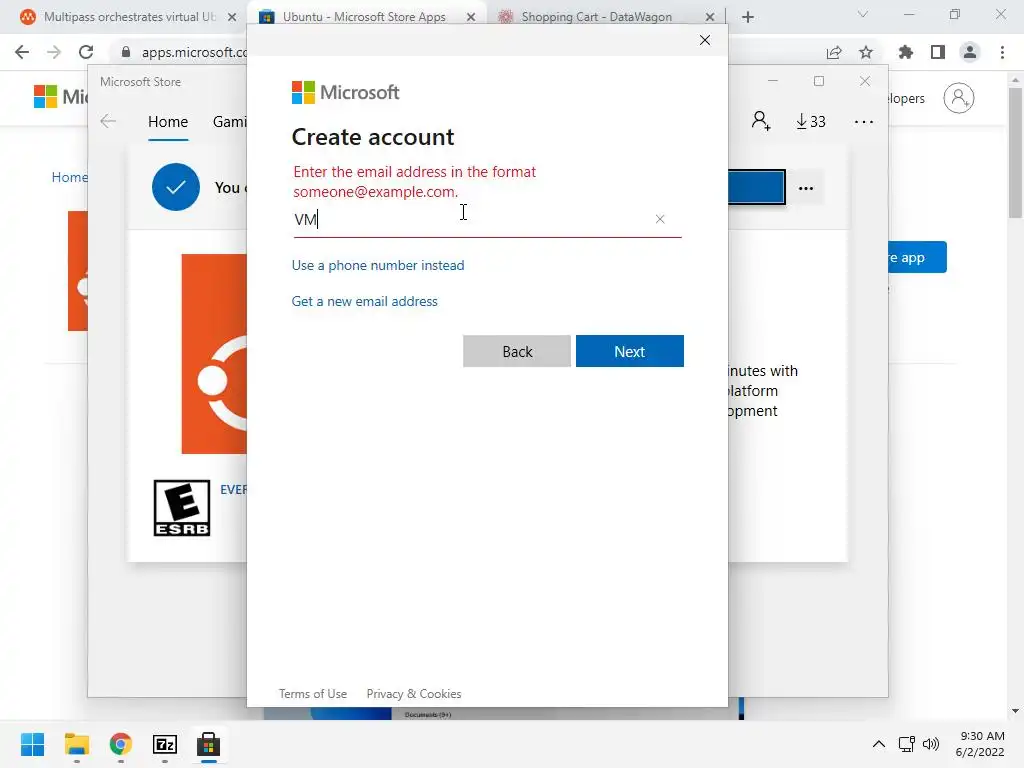Open 7-Zip from taskbar
Viewport: 1024px width, 768px height.
click(x=165, y=744)
